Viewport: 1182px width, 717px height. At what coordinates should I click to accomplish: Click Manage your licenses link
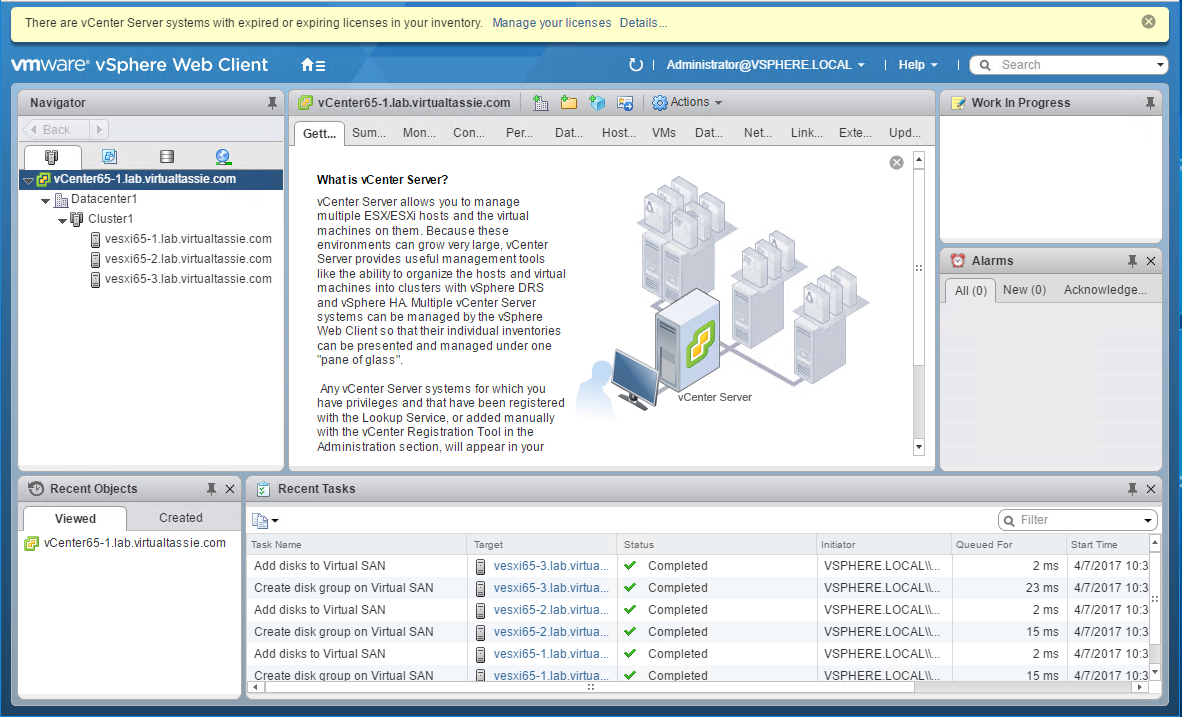pyautogui.click(x=552, y=23)
